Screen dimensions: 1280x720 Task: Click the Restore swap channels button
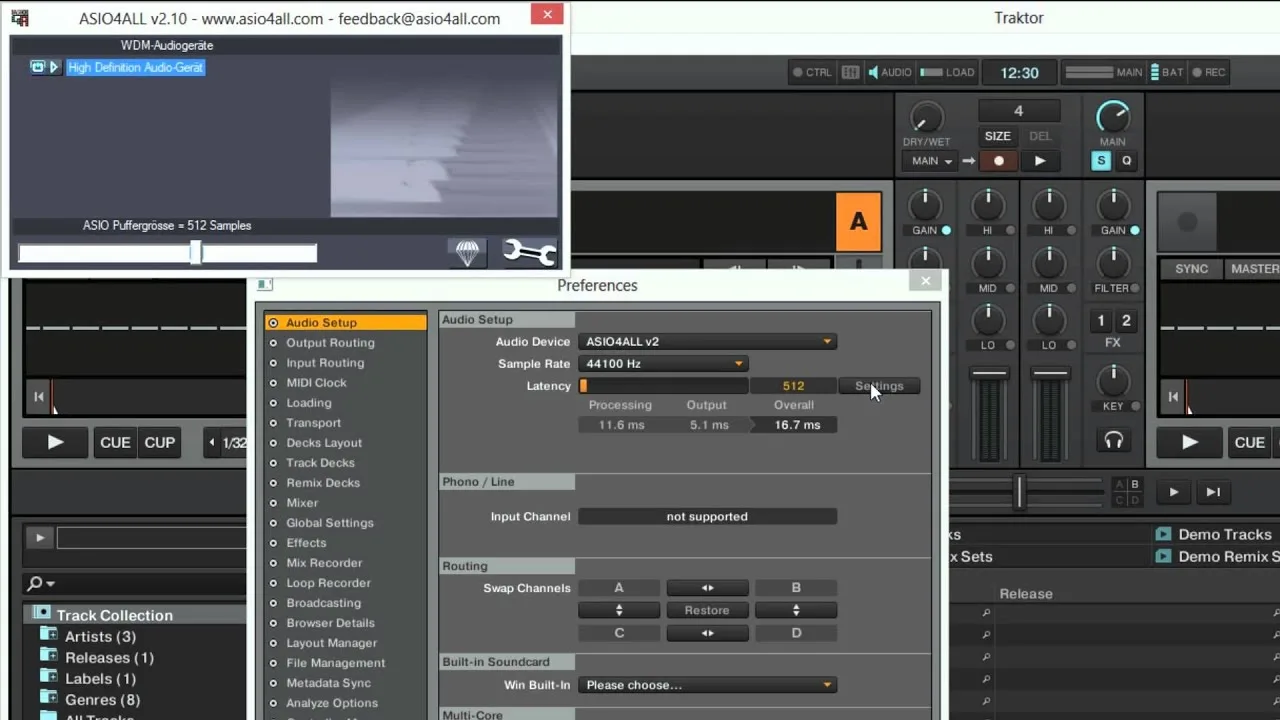(x=707, y=610)
